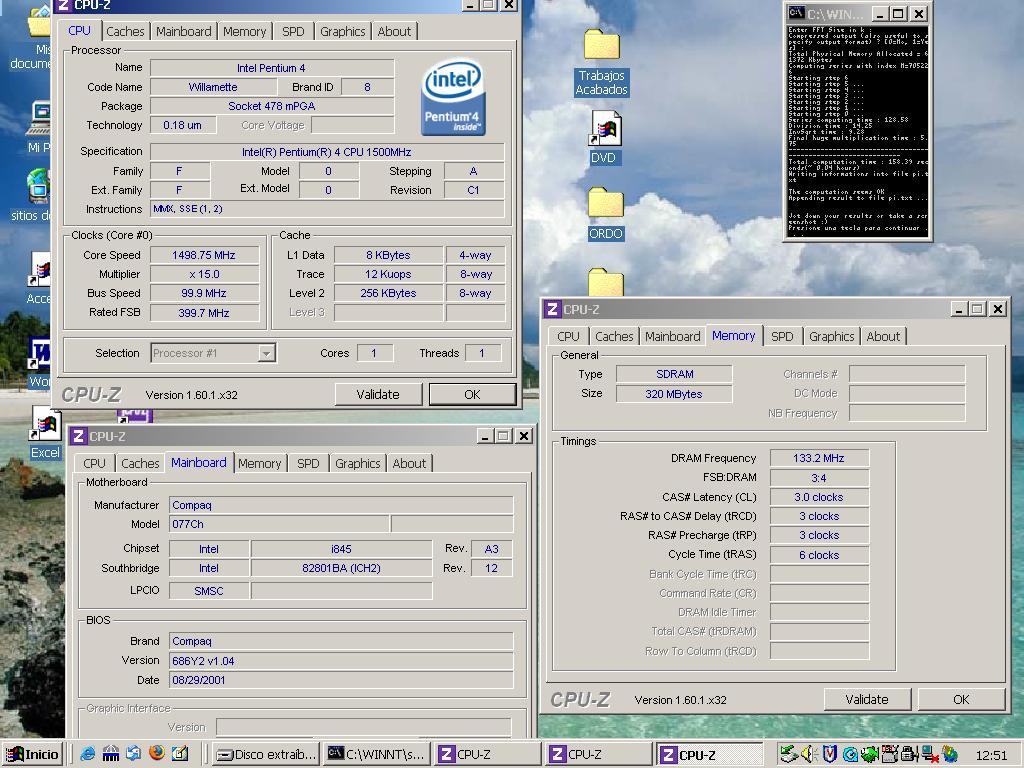Viewport: 1024px width, 768px height.
Task: Click the 08/29/2001 BIOS date field
Action: click(341, 680)
